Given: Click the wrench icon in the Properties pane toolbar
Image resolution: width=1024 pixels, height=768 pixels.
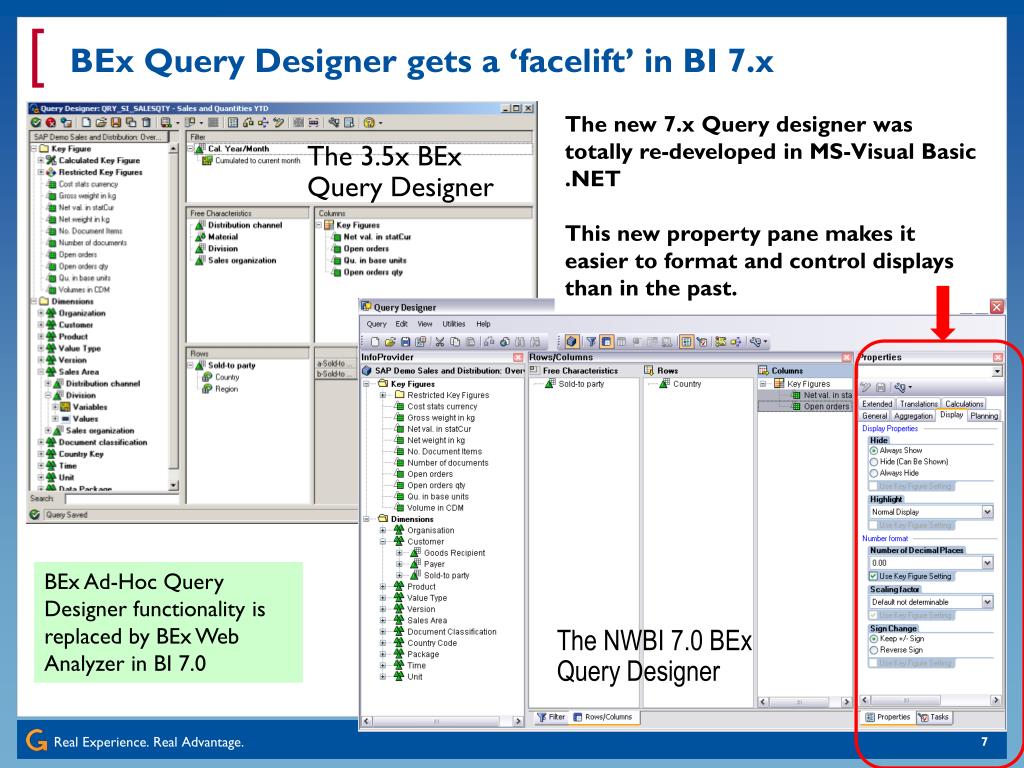Looking at the screenshot, I should pos(901,387).
